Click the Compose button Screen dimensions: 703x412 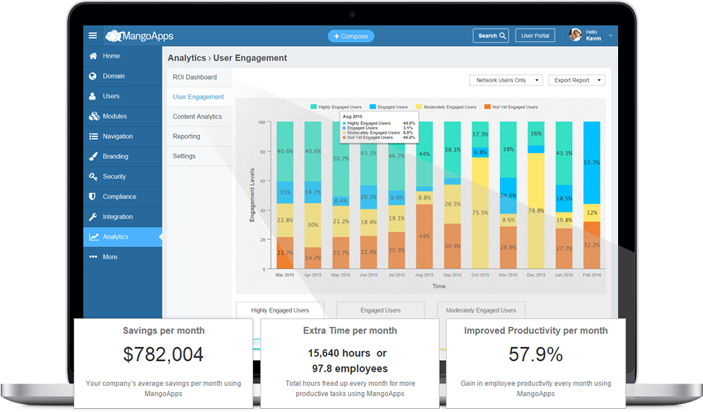[351, 36]
